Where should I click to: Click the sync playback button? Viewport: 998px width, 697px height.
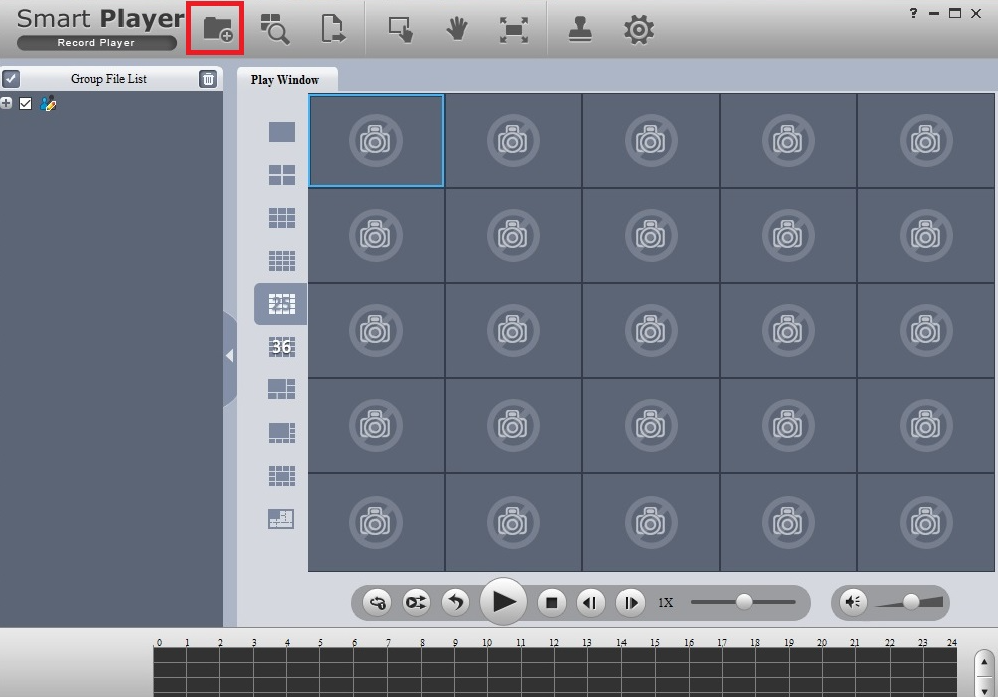point(377,602)
